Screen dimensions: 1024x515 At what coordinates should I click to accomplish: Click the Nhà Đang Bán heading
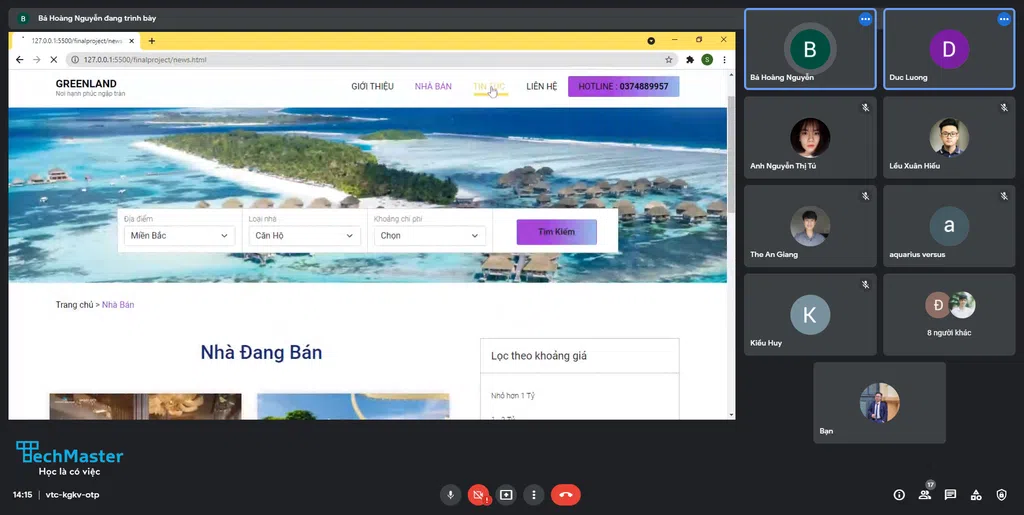[x=261, y=353]
